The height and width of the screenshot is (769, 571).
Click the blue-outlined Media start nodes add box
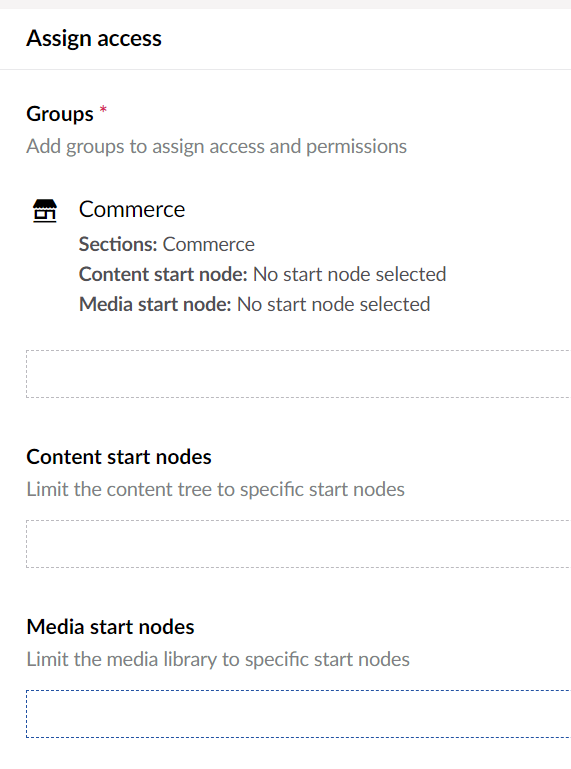click(x=298, y=714)
